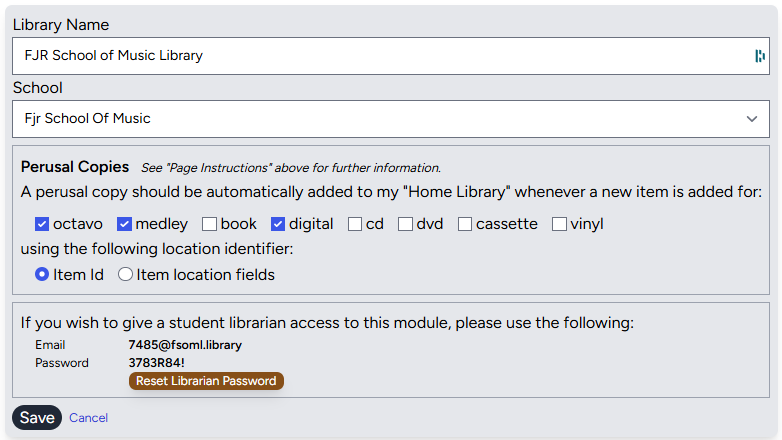This screenshot has height=440, width=782.
Task: Uncheck the digital checkbox
Action: tap(278, 224)
